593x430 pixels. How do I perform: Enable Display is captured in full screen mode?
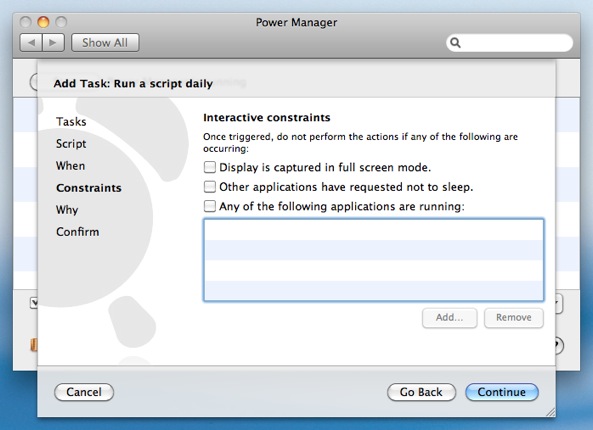[x=210, y=167]
